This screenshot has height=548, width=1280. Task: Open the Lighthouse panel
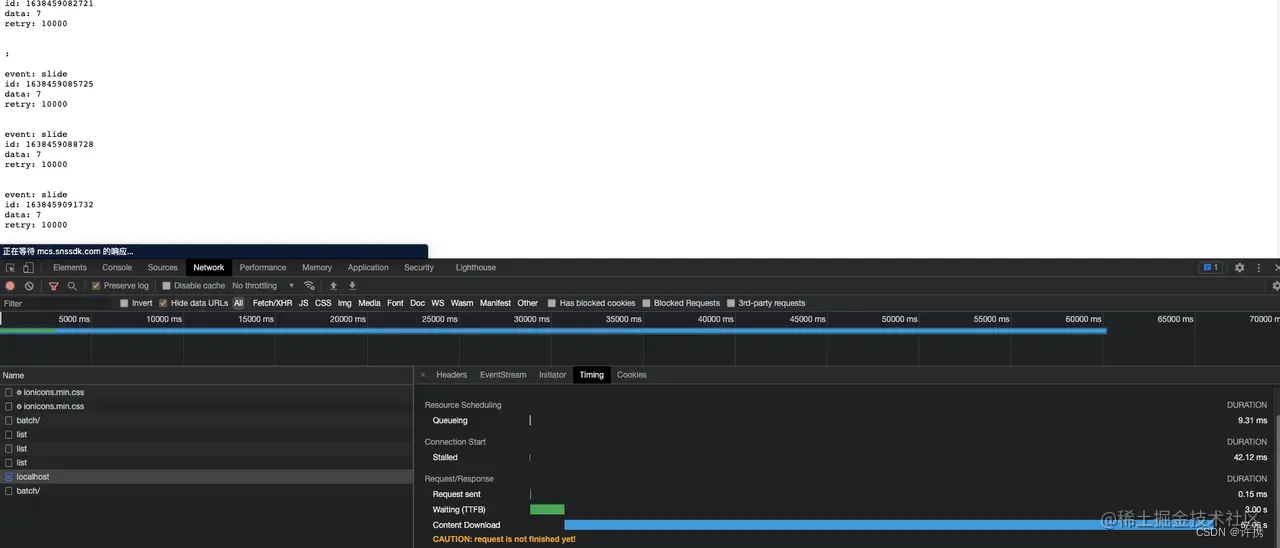click(476, 268)
